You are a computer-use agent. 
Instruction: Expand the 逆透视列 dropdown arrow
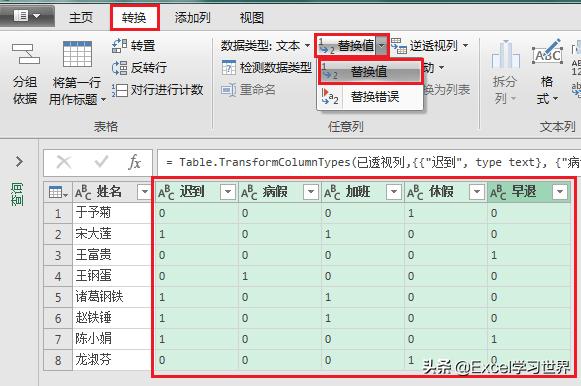[x=465, y=46]
